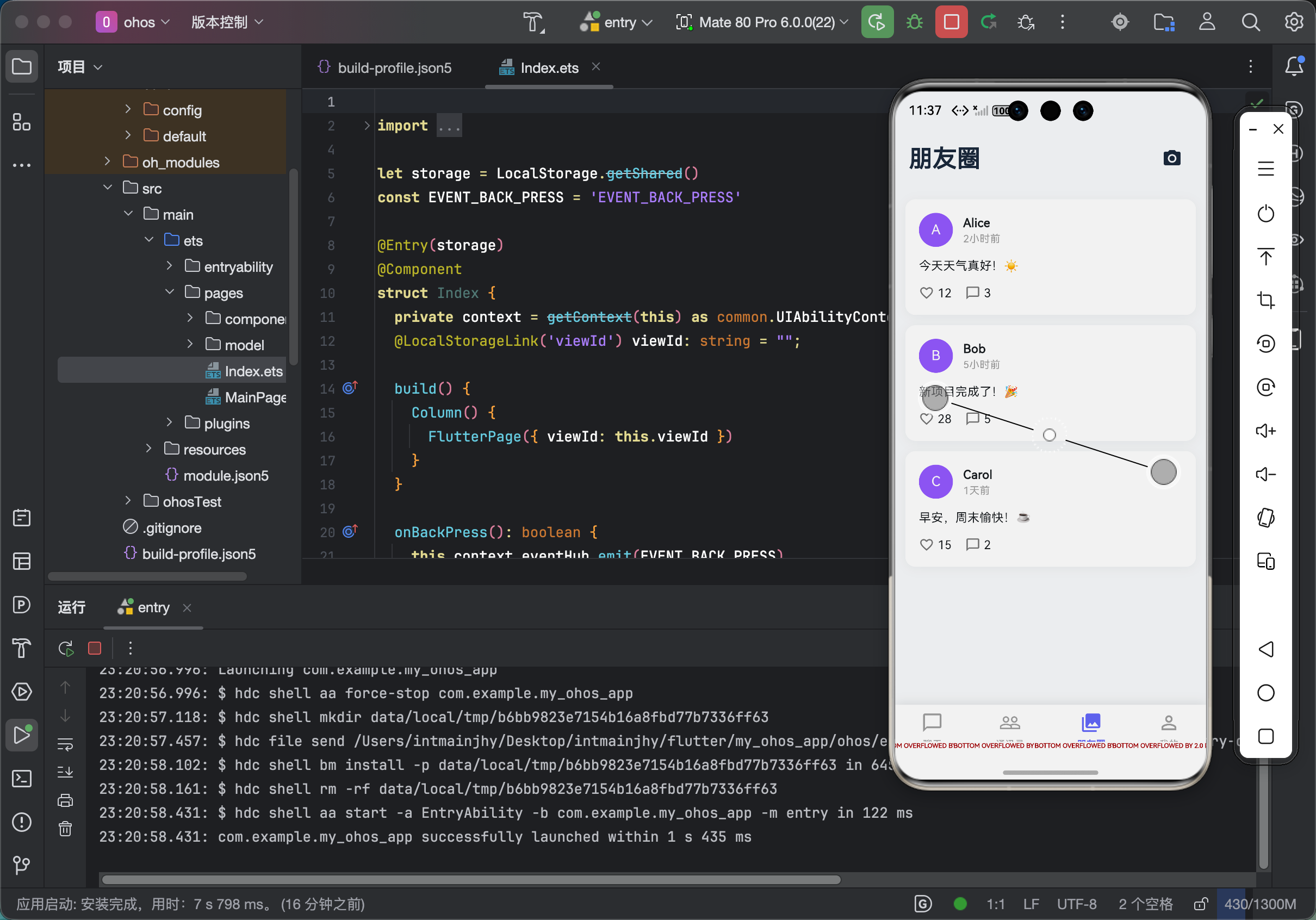Open the notifications bell icon
1316x920 pixels.
[x=1294, y=66]
